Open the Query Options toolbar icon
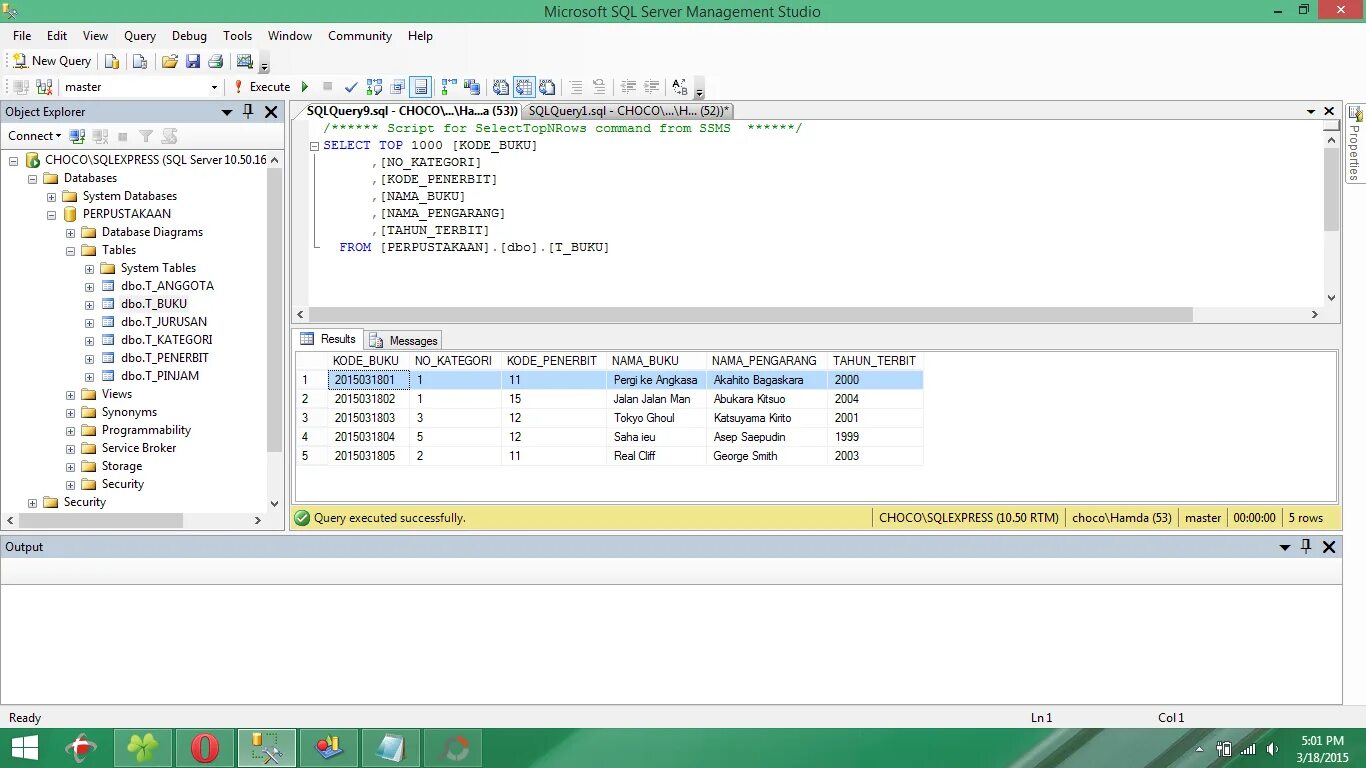The width and height of the screenshot is (1366, 768). pyautogui.click(x=397, y=87)
